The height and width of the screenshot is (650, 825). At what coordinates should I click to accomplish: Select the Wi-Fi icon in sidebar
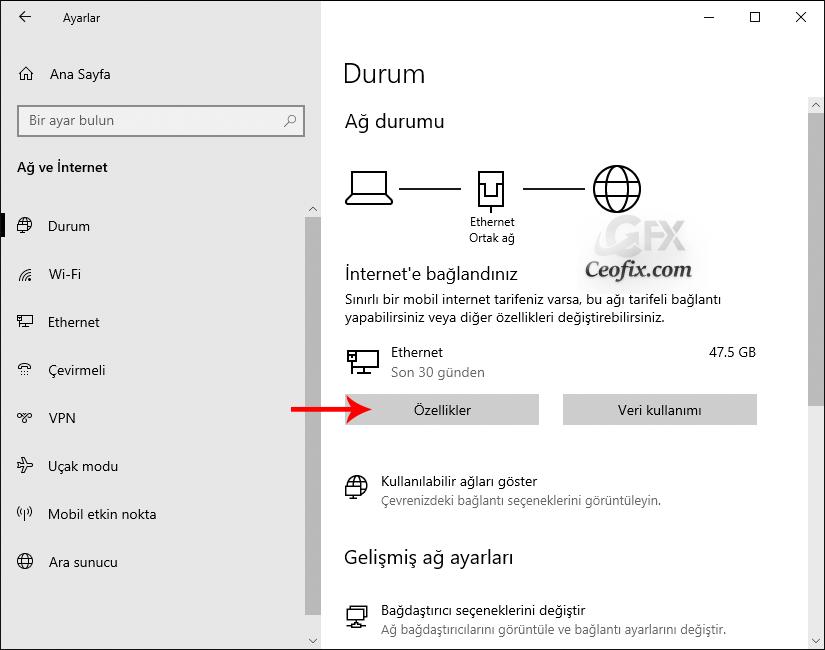click(x=25, y=274)
